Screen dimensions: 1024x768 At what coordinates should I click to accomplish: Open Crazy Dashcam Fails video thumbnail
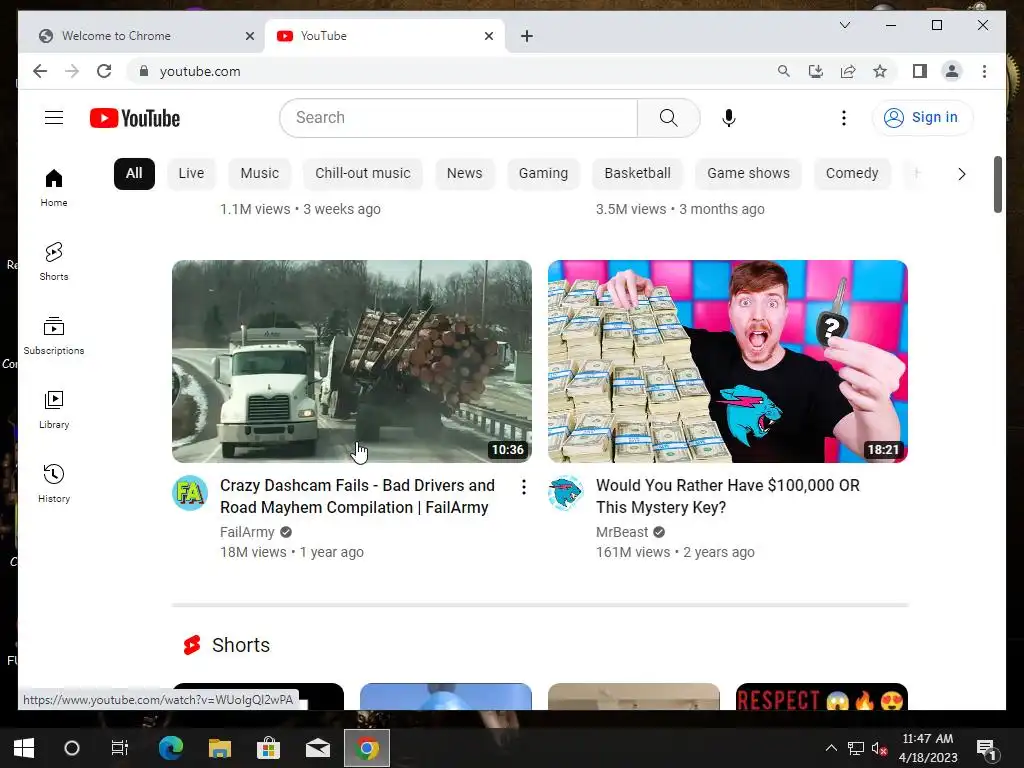(351, 361)
